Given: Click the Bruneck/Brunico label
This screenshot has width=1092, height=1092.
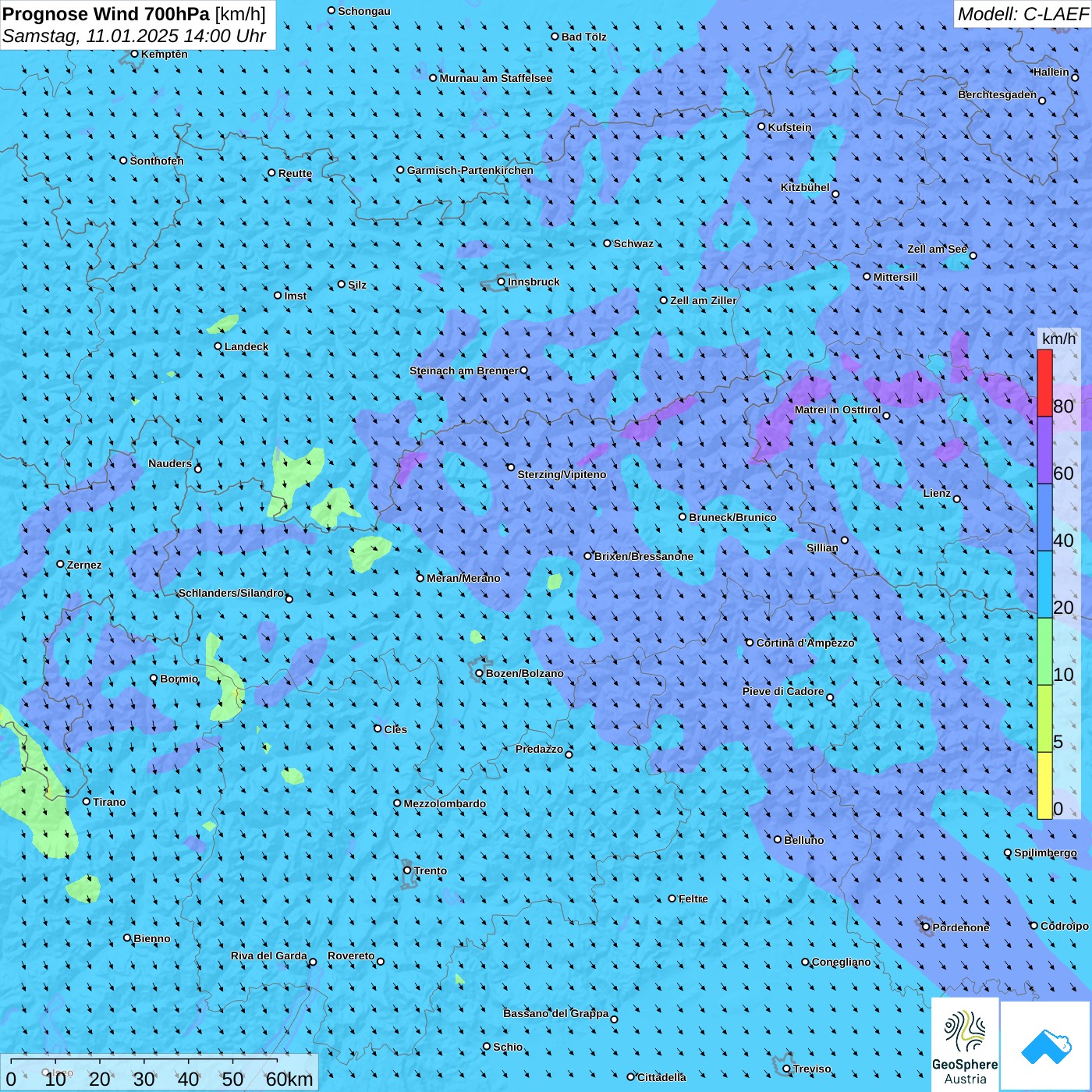Looking at the screenshot, I should click(732, 517).
